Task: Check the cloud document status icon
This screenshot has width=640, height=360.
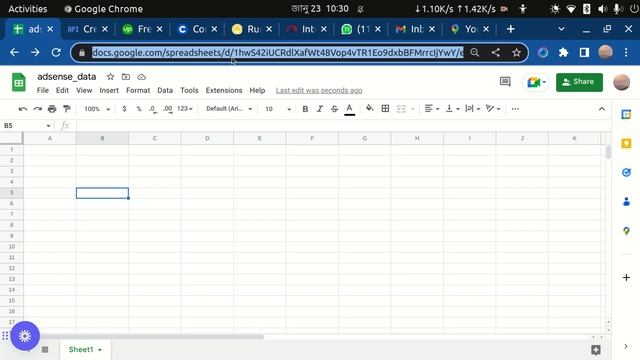Action: tap(141, 77)
